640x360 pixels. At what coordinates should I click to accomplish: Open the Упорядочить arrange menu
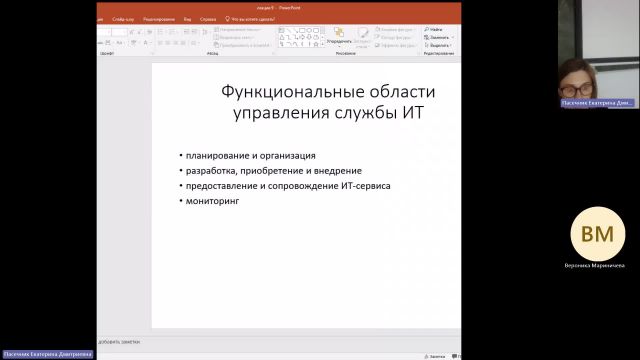click(339, 37)
